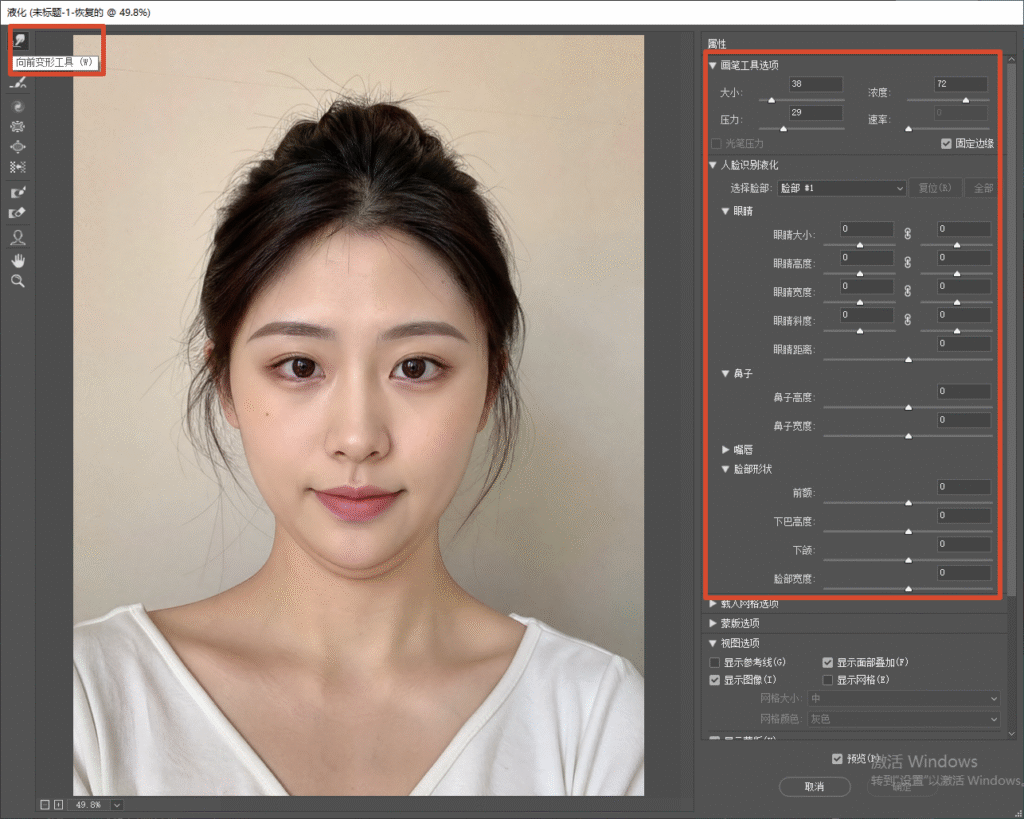
Task: Open the 选择脸部 face dropdown
Action: tap(842, 188)
